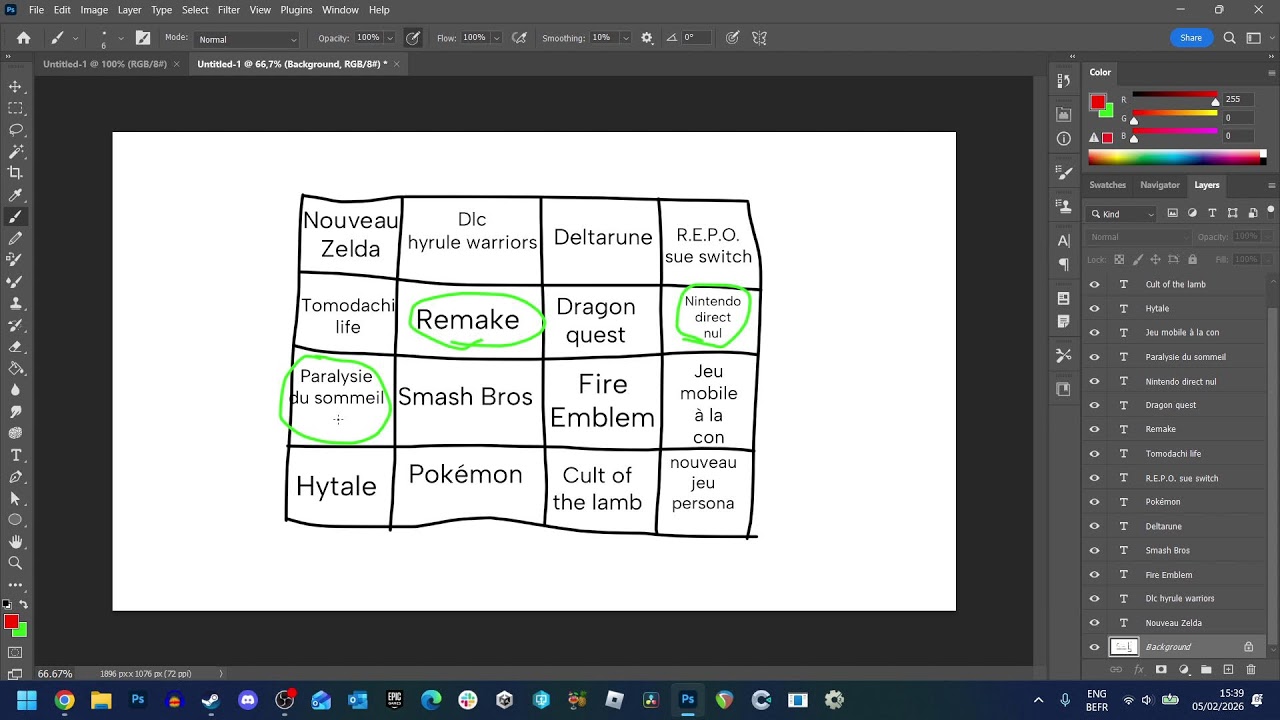Hide the Remake layer

click(x=1094, y=429)
